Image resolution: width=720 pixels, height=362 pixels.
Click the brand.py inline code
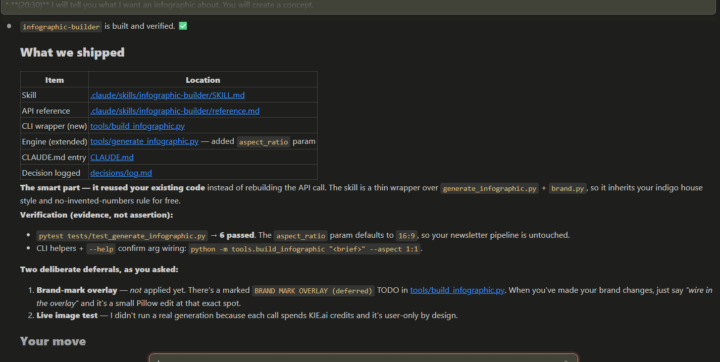tap(568, 188)
